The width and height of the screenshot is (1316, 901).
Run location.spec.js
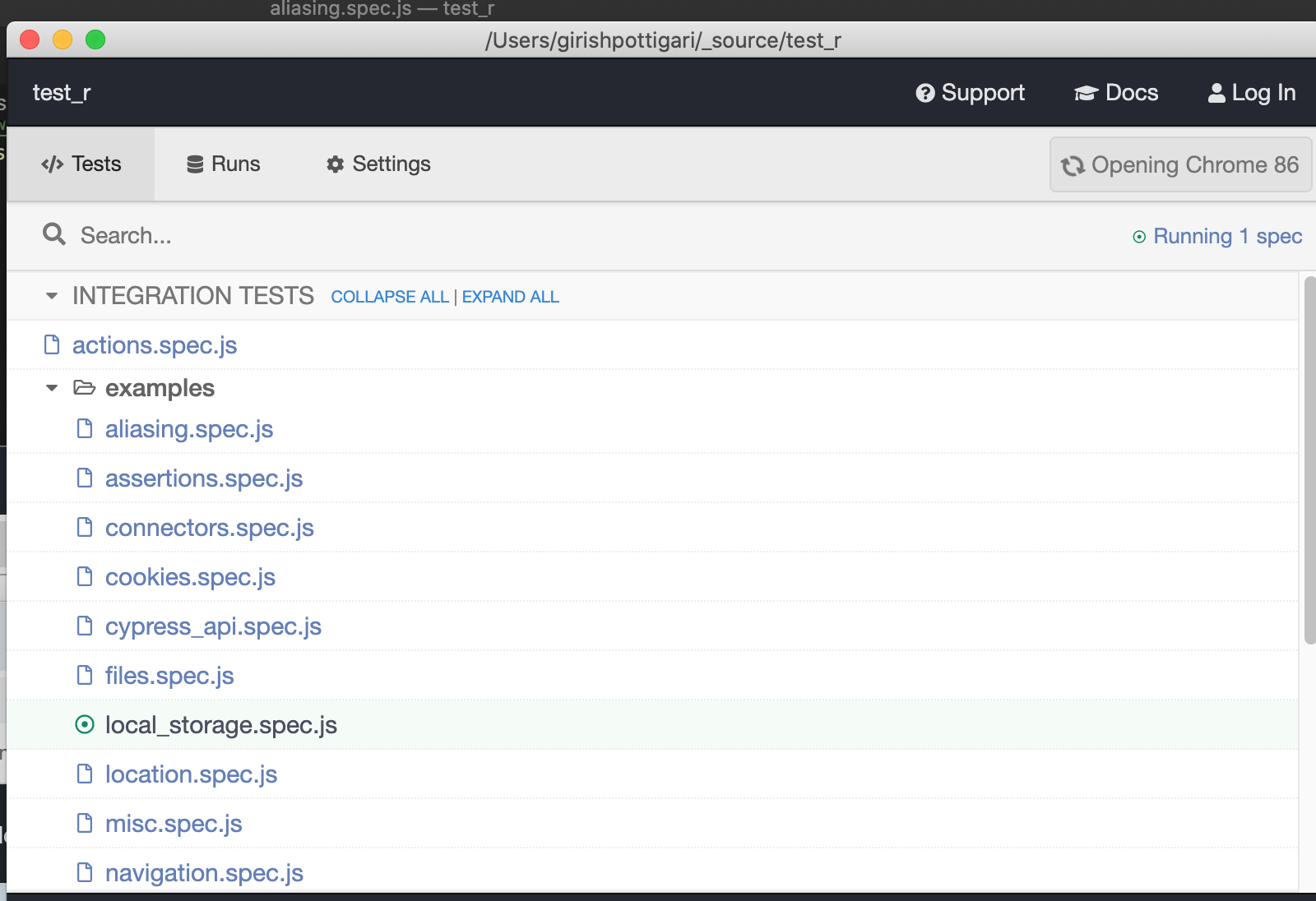[191, 774]
